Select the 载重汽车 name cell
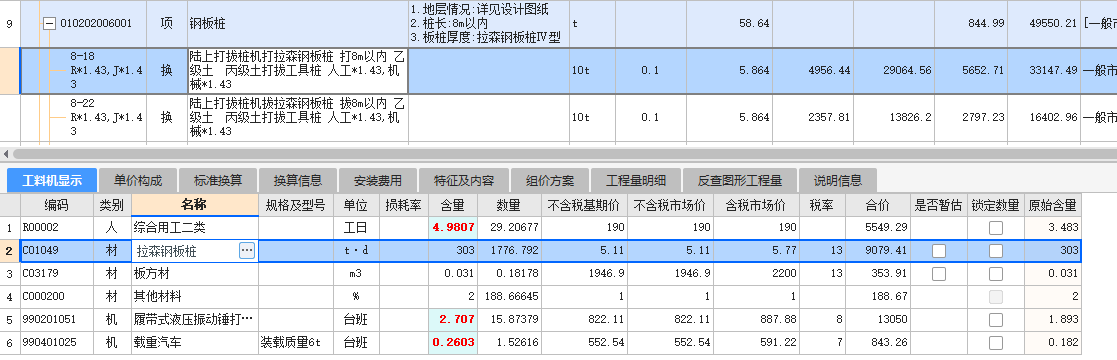This screenshot has height=360, width=1117. point(194,343)
